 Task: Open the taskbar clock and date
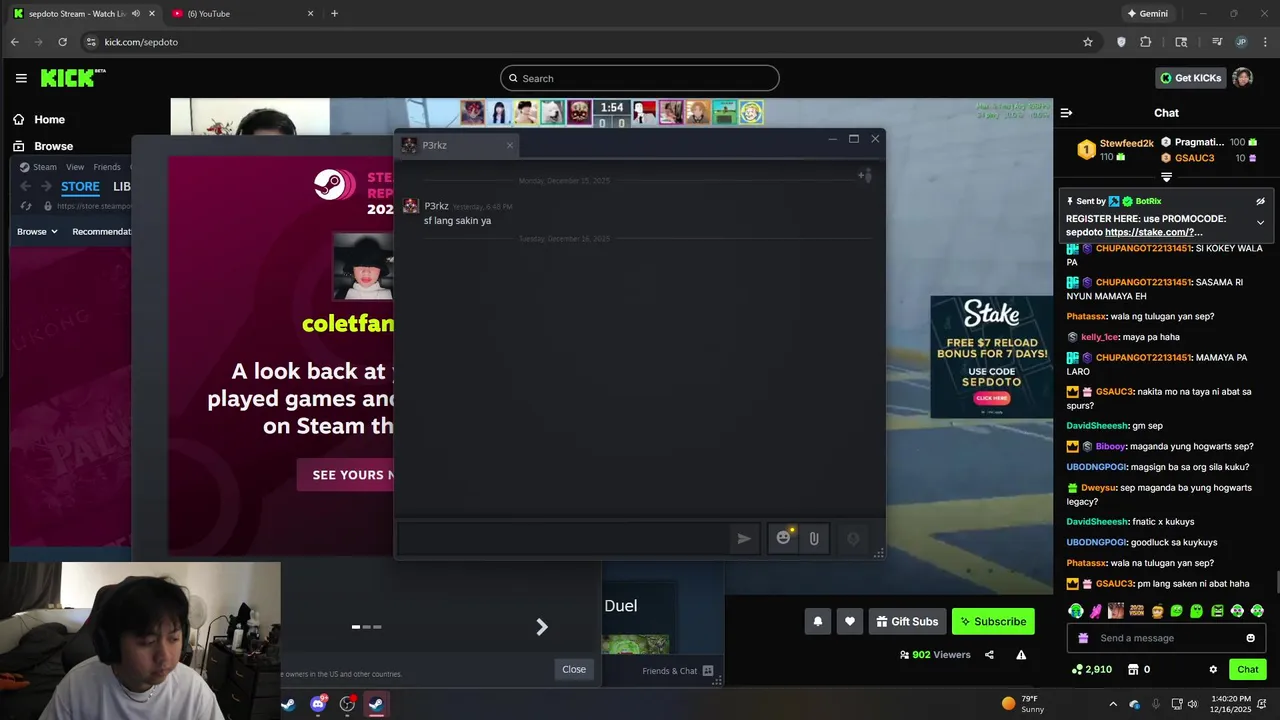1230,704
